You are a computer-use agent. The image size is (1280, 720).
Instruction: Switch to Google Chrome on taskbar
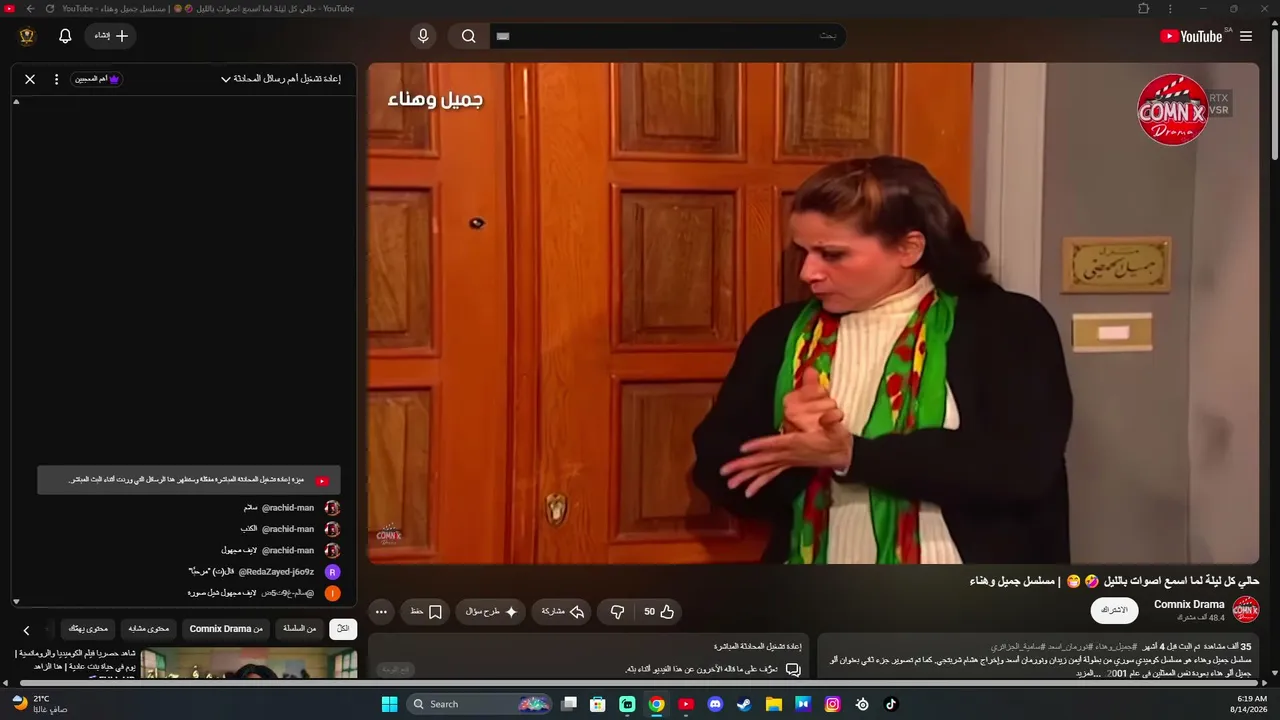[x=656, y=704]
